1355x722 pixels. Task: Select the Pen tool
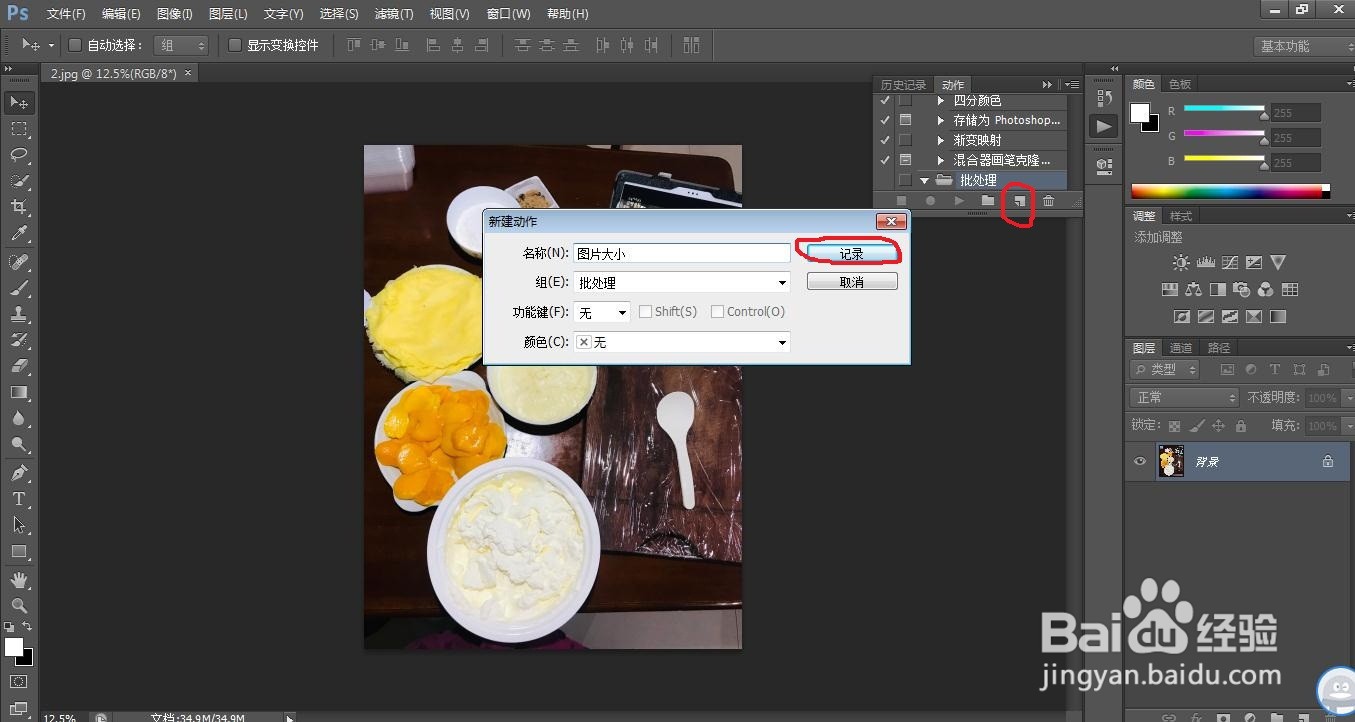(x=19, y=472)
